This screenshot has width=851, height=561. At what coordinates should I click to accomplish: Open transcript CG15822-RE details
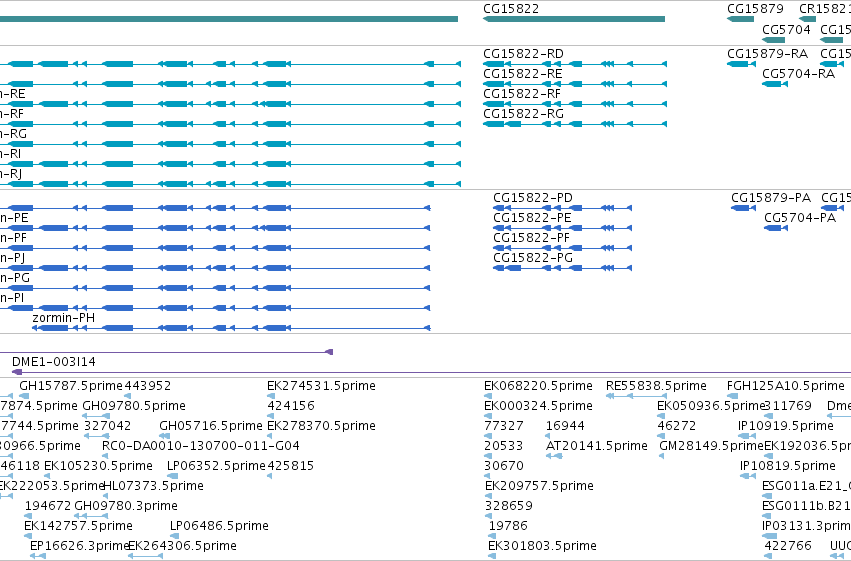pos(522,74)
